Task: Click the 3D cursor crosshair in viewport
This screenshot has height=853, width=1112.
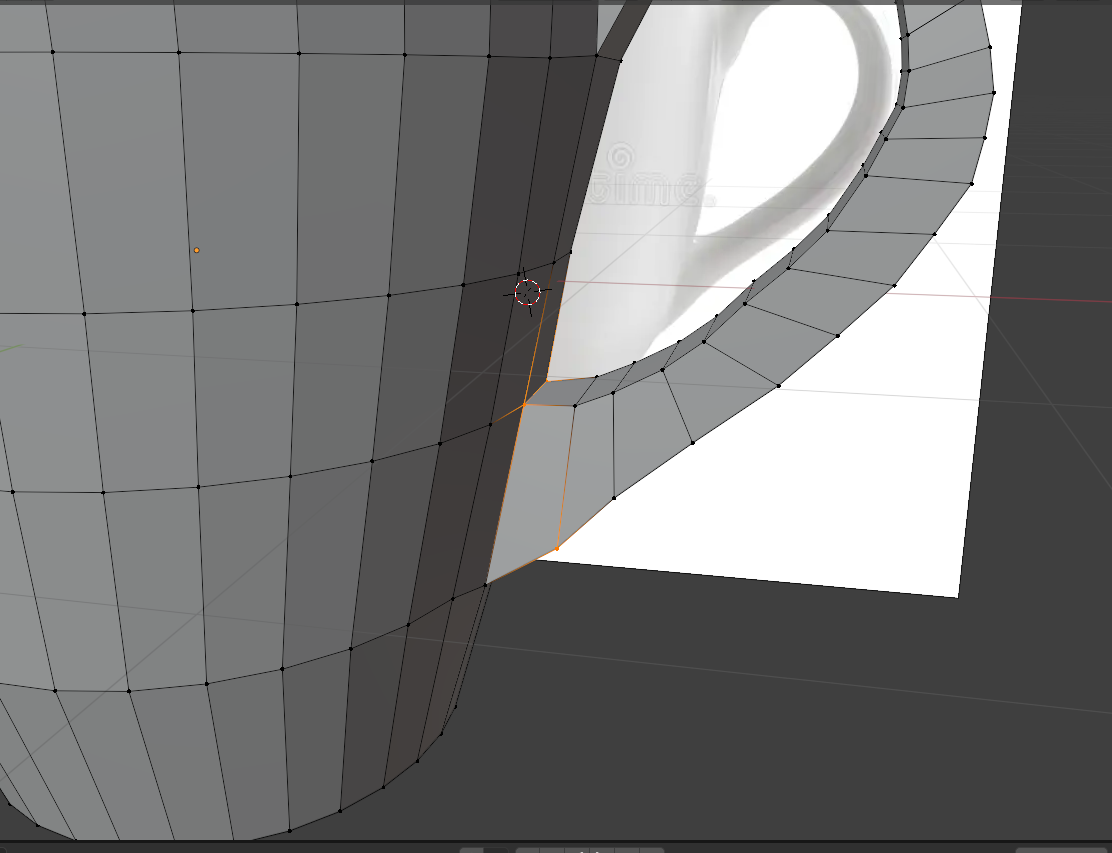Action: coord(527,291)
